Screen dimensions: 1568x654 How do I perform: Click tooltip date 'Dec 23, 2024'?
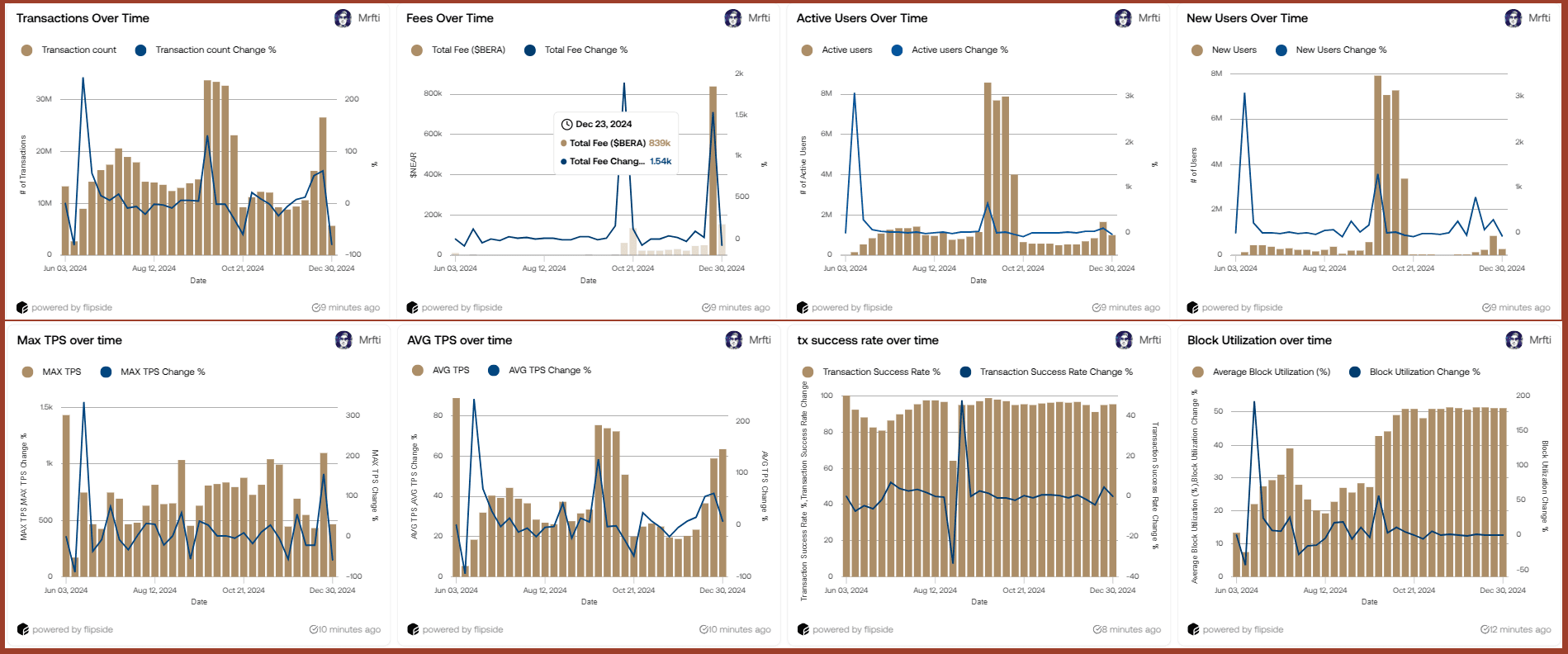tap(604, 124)
